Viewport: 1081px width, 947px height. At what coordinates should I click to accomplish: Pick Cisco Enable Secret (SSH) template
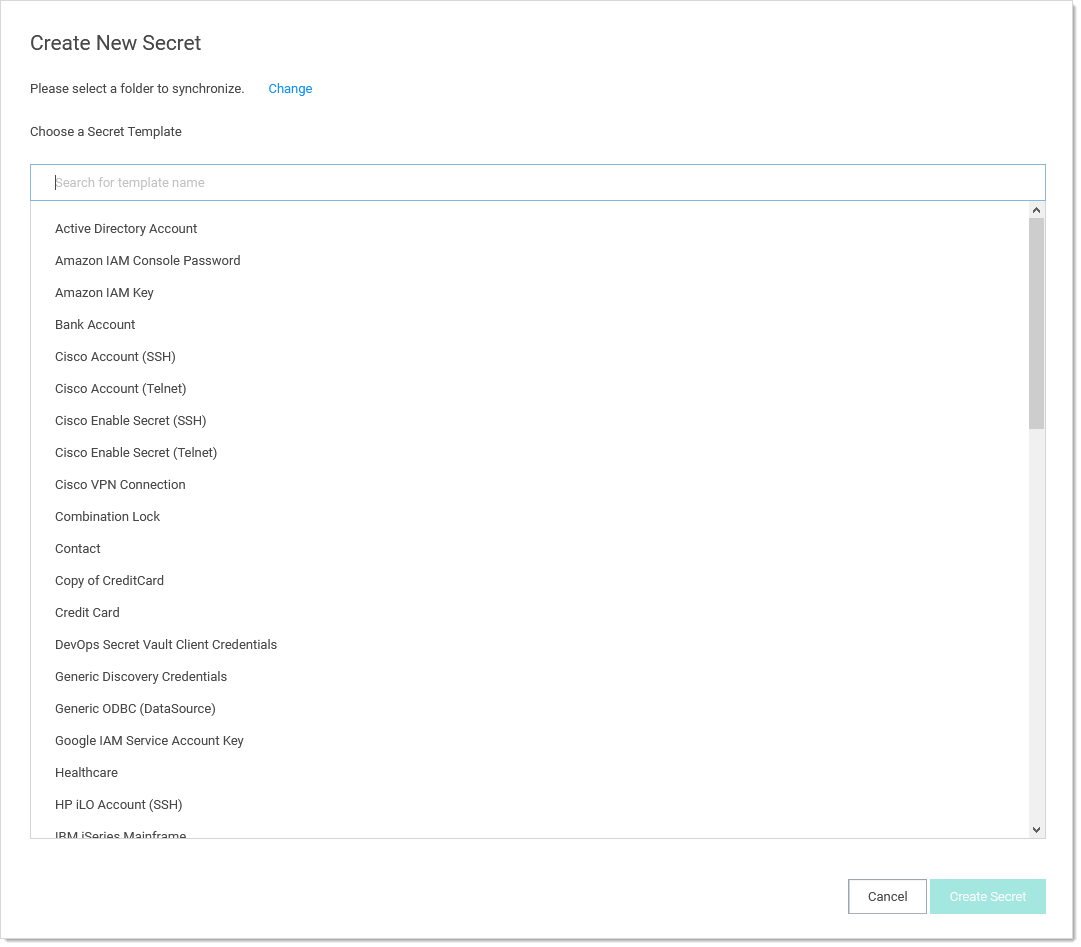(x=131, y=421)
